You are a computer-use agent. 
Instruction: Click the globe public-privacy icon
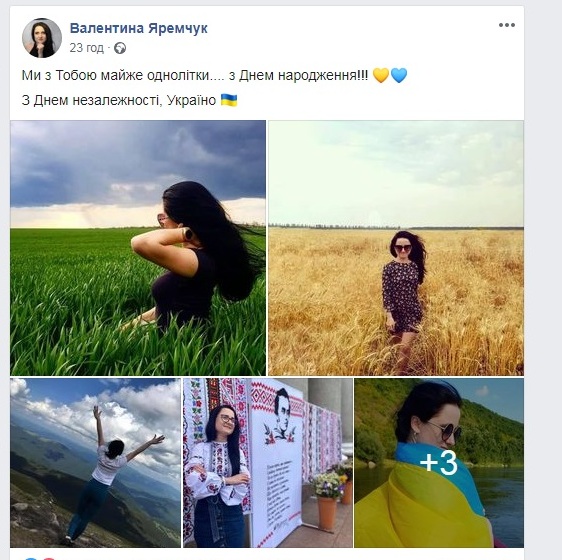click(x=120, y=48)
